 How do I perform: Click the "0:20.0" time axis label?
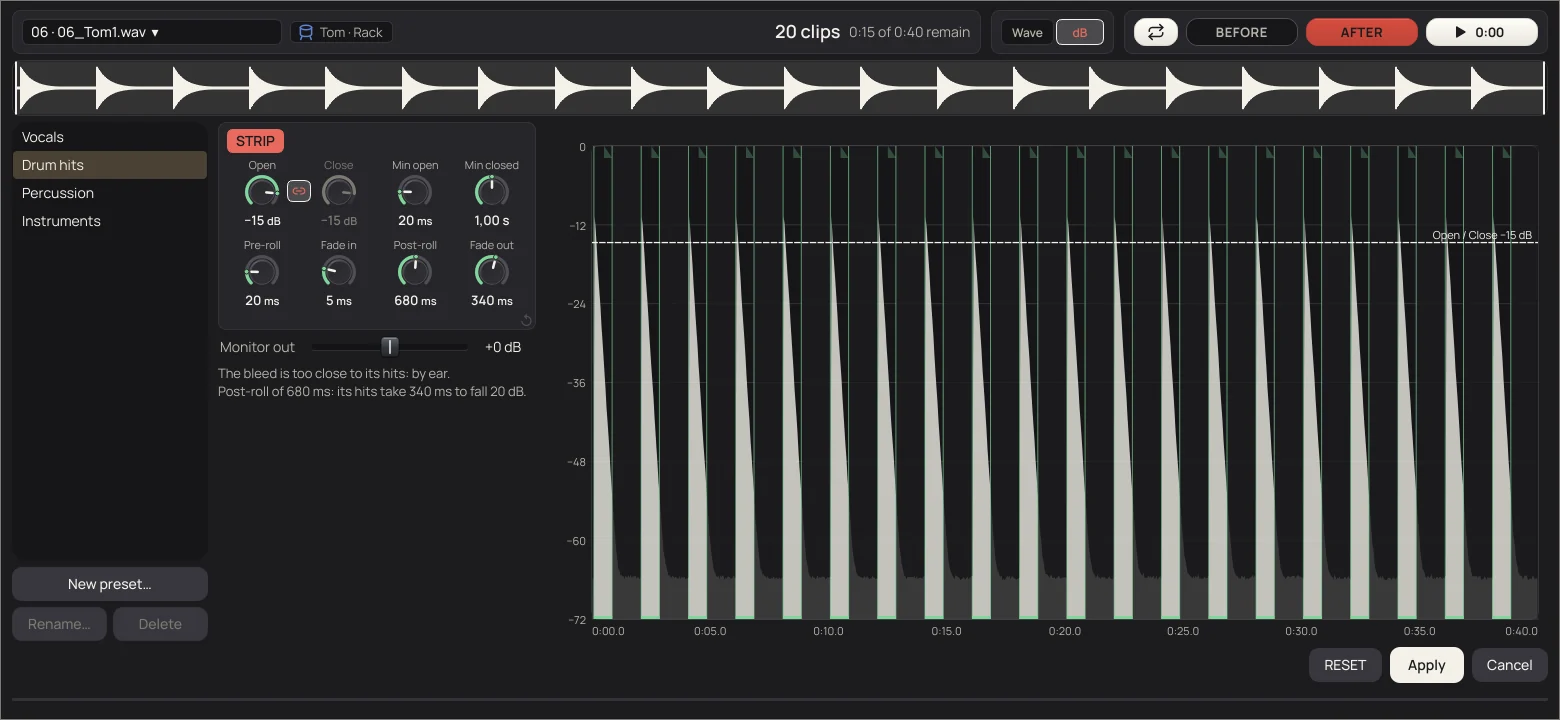point(1065,631)
